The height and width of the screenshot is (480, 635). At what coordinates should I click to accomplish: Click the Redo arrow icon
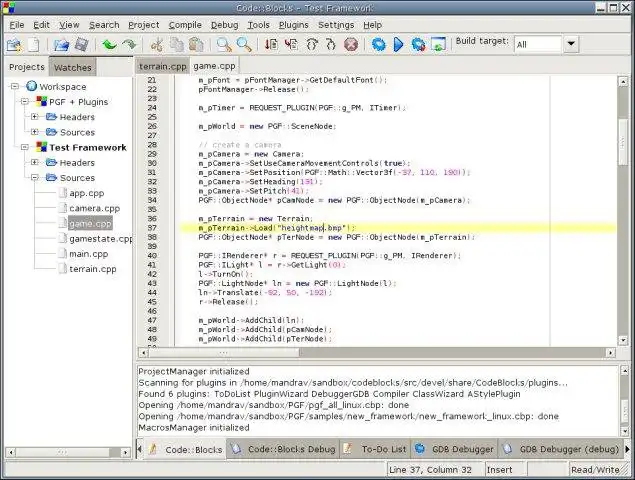[x=128, y=45]
